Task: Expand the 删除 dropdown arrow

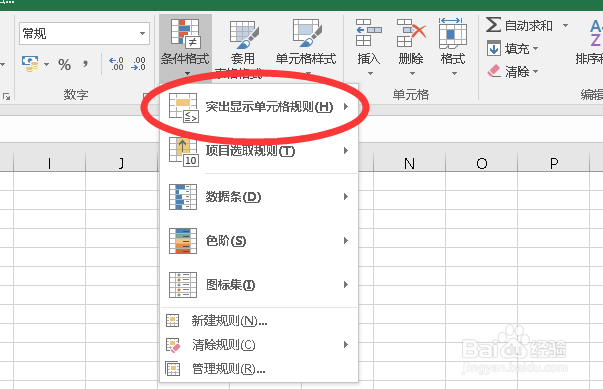Action: tap(412, 73)
